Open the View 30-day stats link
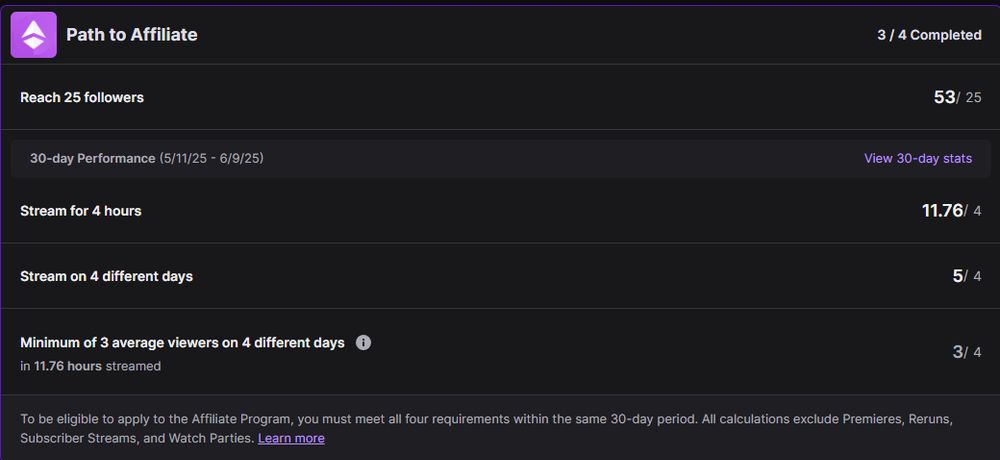The image size is (1000, 460). coord(917,158)
